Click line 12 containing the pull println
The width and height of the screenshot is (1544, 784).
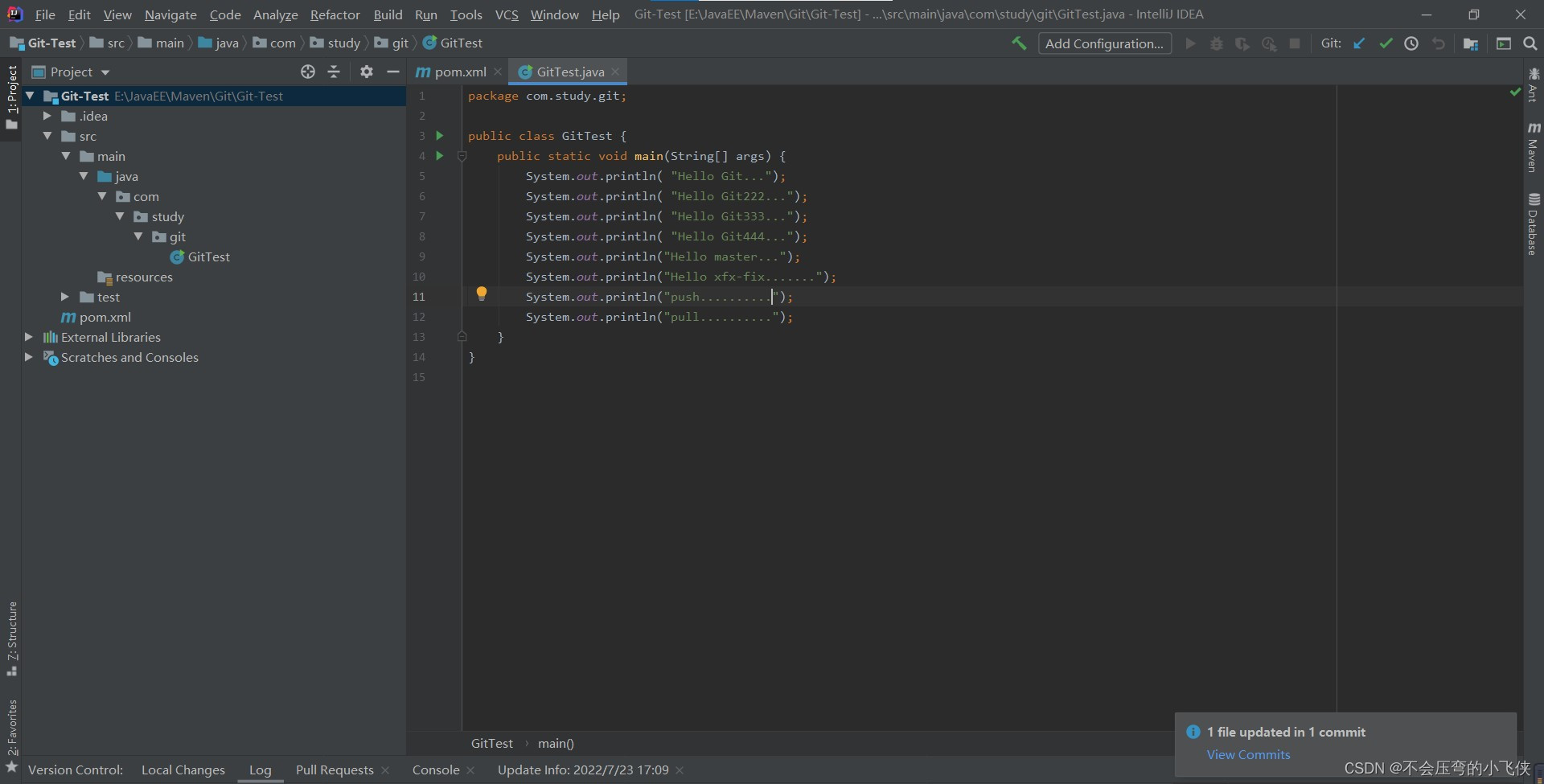coord(659,317)
